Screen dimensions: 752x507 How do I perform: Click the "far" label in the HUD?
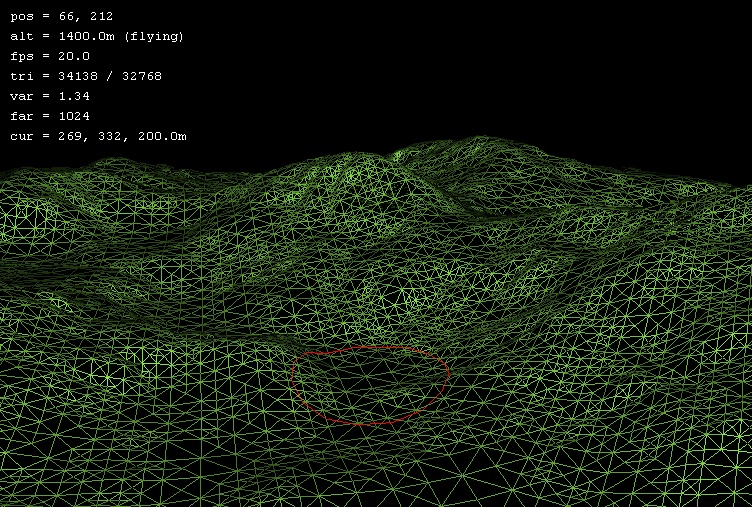tap(21, 116)
